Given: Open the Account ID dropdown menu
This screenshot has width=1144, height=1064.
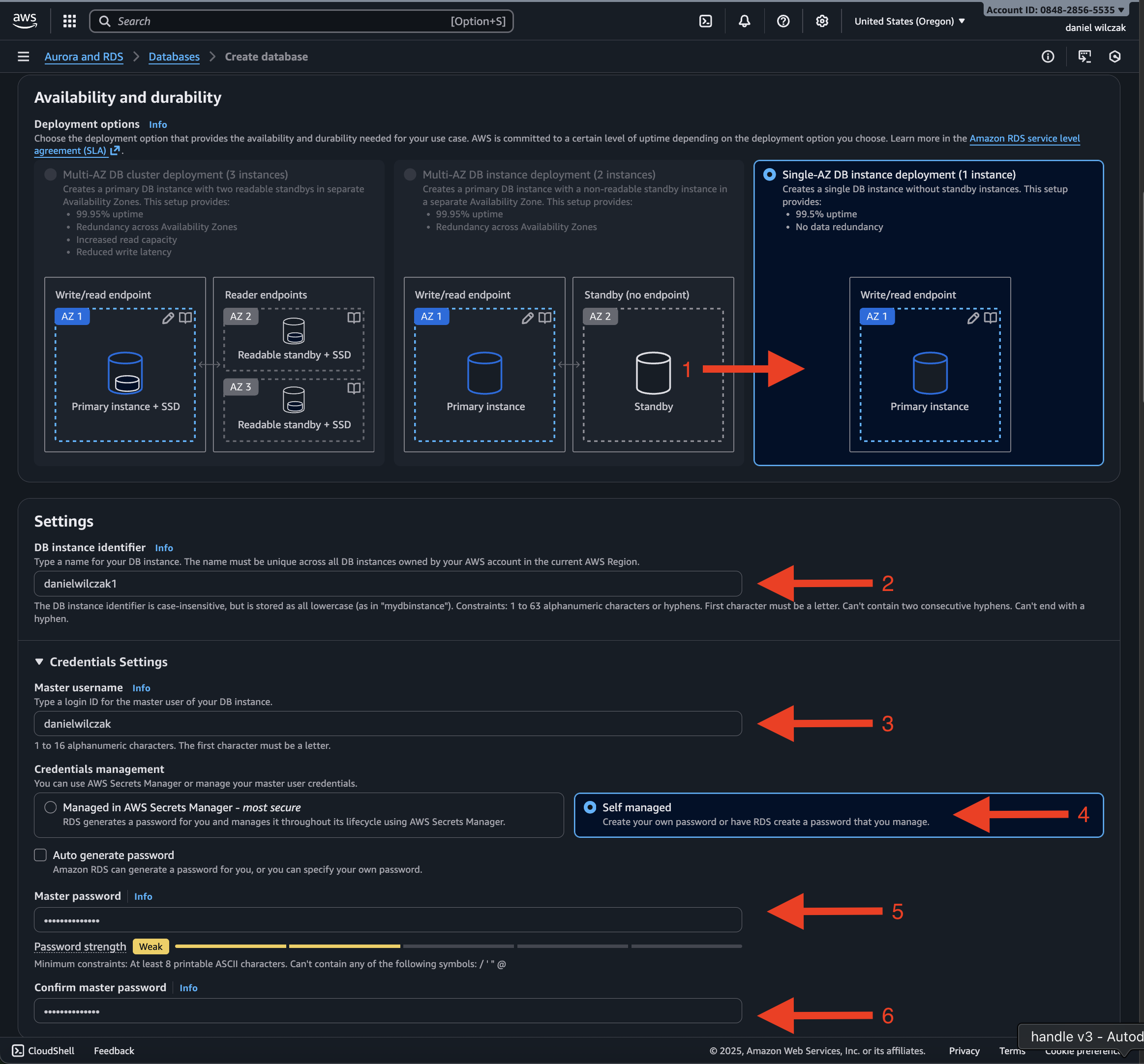Looking at the screenshot, I should 1055,10.
